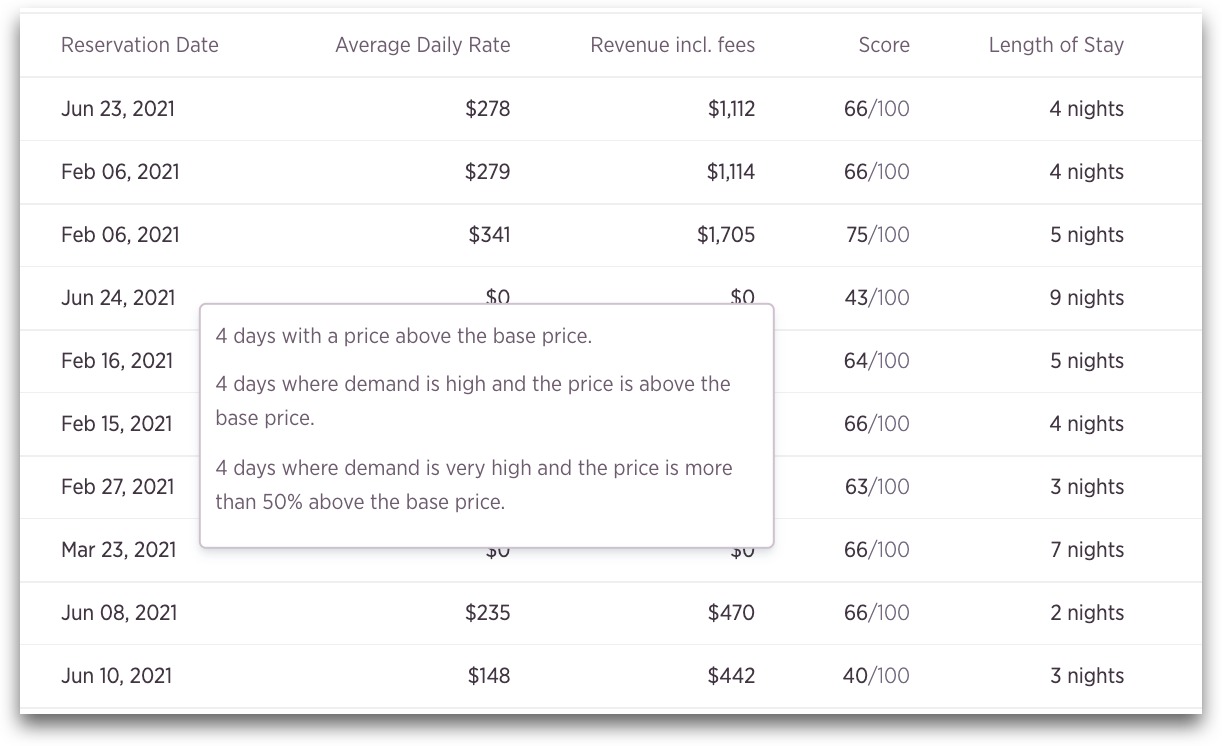The height and width of the screenshot is (746, 1222).
Task: Select the Jun 24, 2021 reservation date
Action: point(118,298)
